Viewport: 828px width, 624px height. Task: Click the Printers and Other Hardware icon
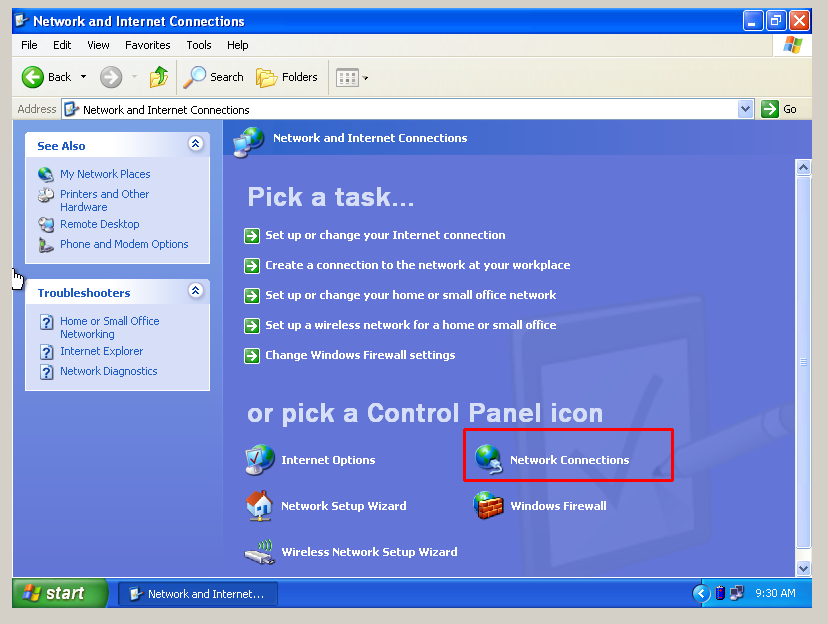click(46, 195)
